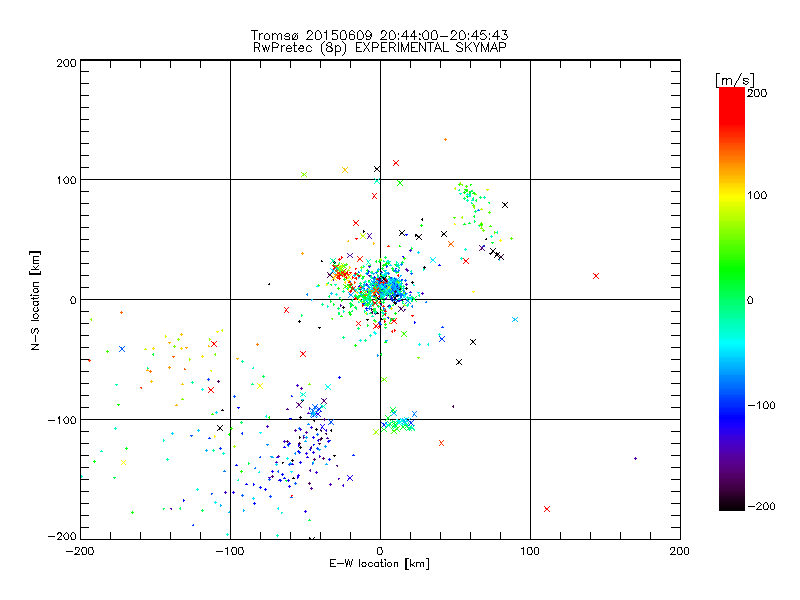Click the blue X marker at far left
This screenshot has width=800, height=600.
pyautogui.click(x=122, y=349)
